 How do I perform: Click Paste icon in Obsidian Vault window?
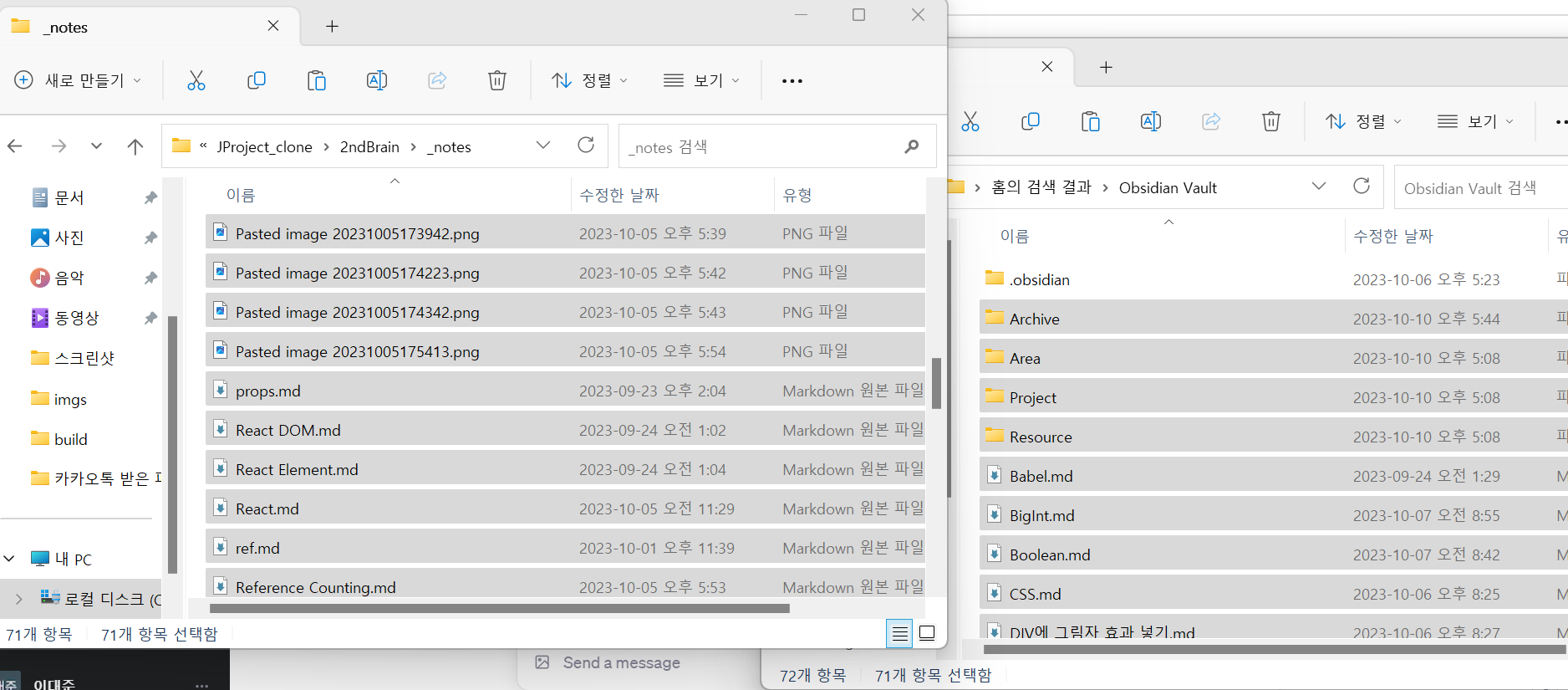tap(1091, 121)
